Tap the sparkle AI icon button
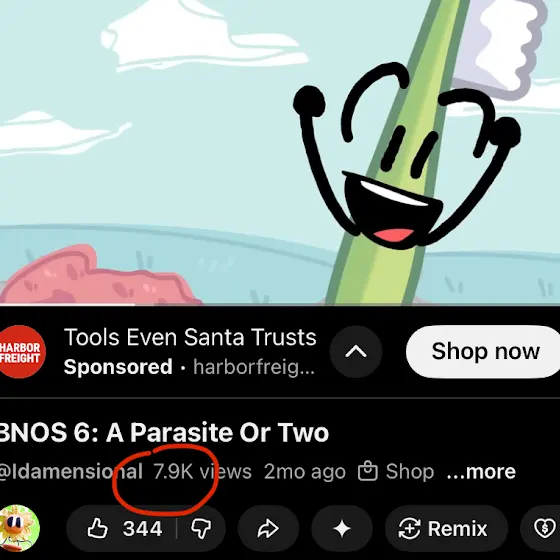 click(x=342, y=529)
